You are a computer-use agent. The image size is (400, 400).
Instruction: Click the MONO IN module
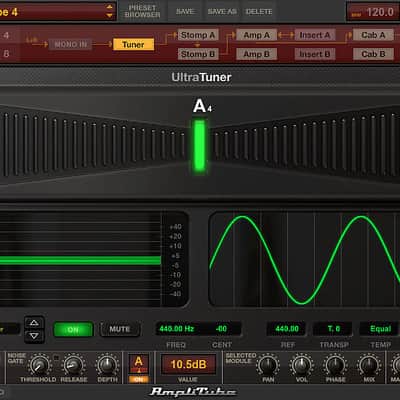(70, 44)
